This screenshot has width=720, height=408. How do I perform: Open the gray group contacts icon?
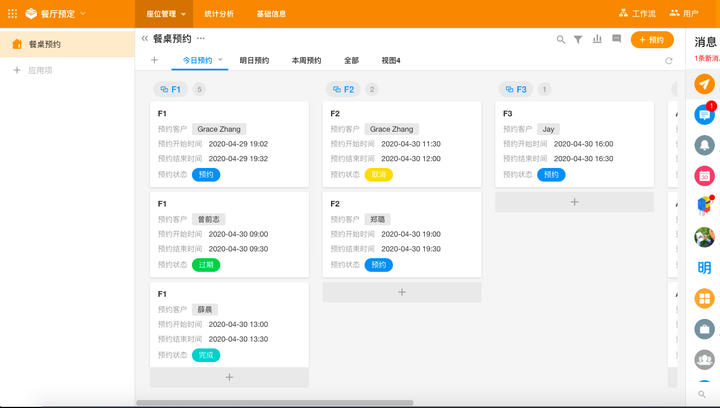704,360
